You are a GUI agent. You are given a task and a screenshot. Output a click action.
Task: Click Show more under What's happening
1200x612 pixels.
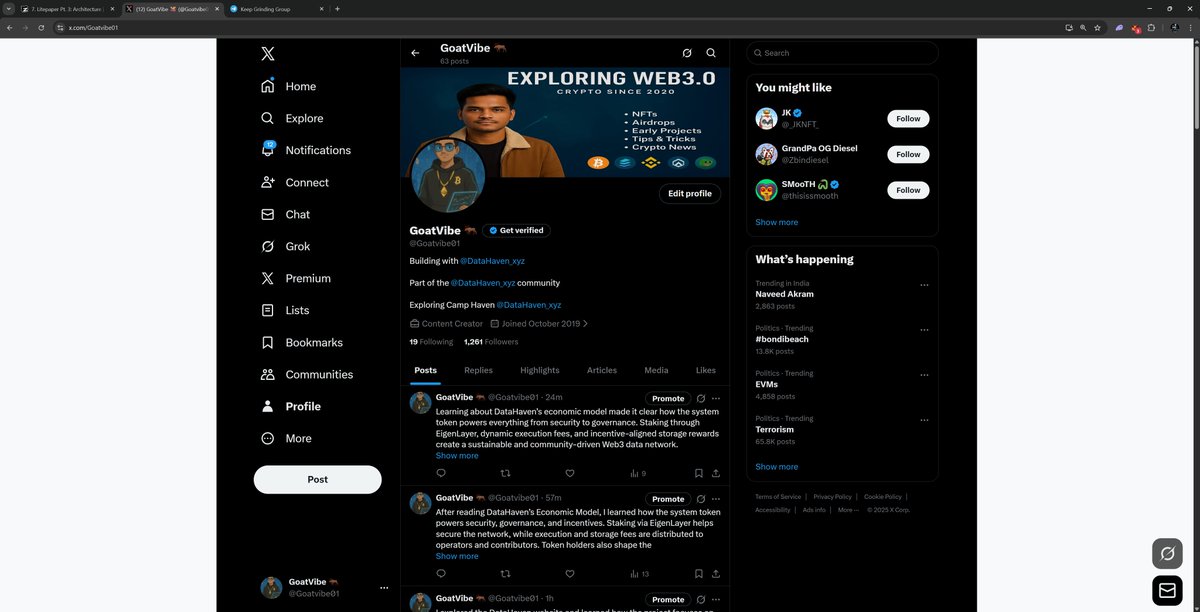point(777,466)
